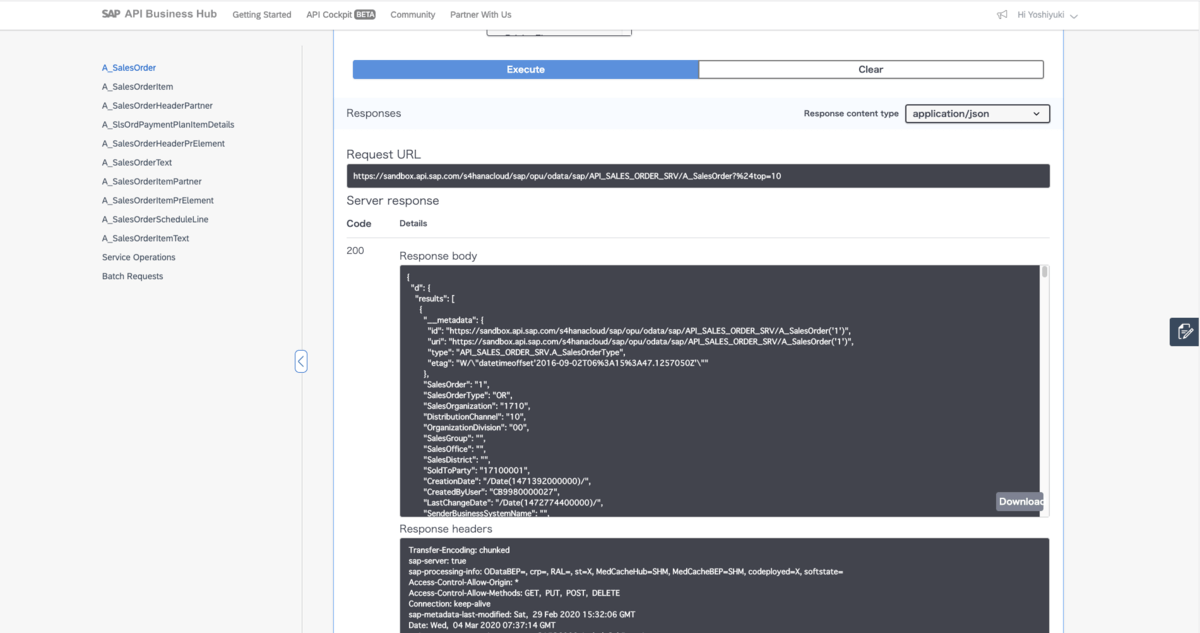
Task: Click the "etag" line in response body
Action: tap(568, 363)
